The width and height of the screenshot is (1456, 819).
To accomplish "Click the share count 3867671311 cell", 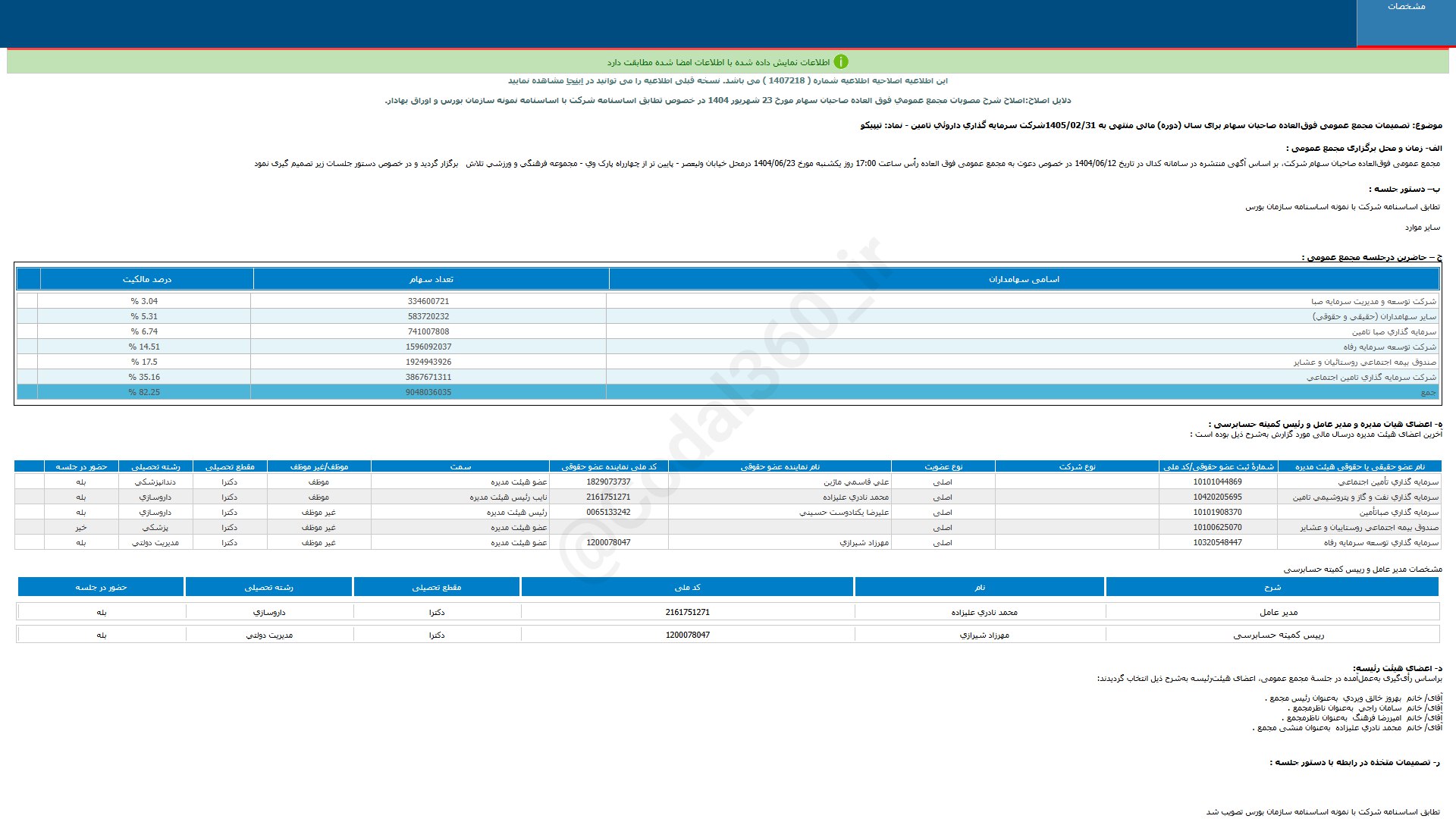I will click(428, 378).
